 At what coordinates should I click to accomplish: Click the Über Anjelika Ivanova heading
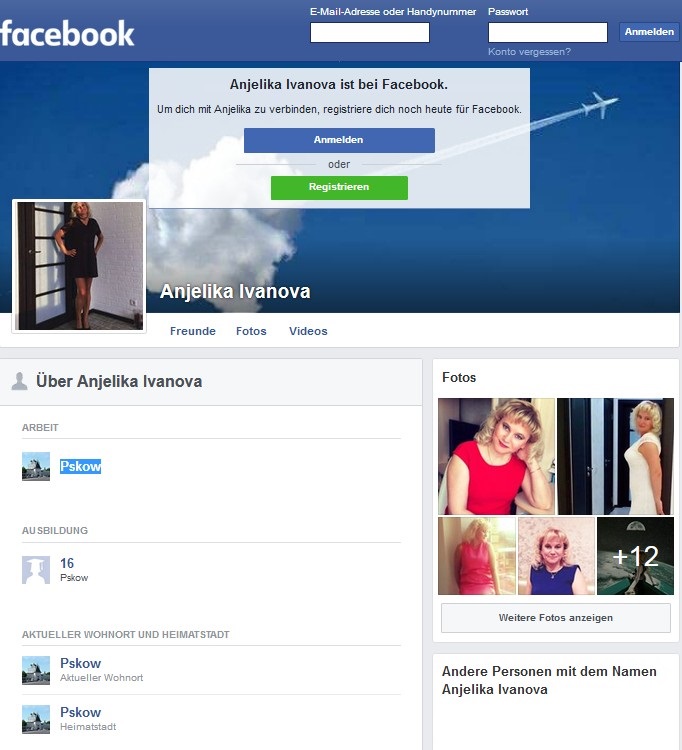click(119, 381)
